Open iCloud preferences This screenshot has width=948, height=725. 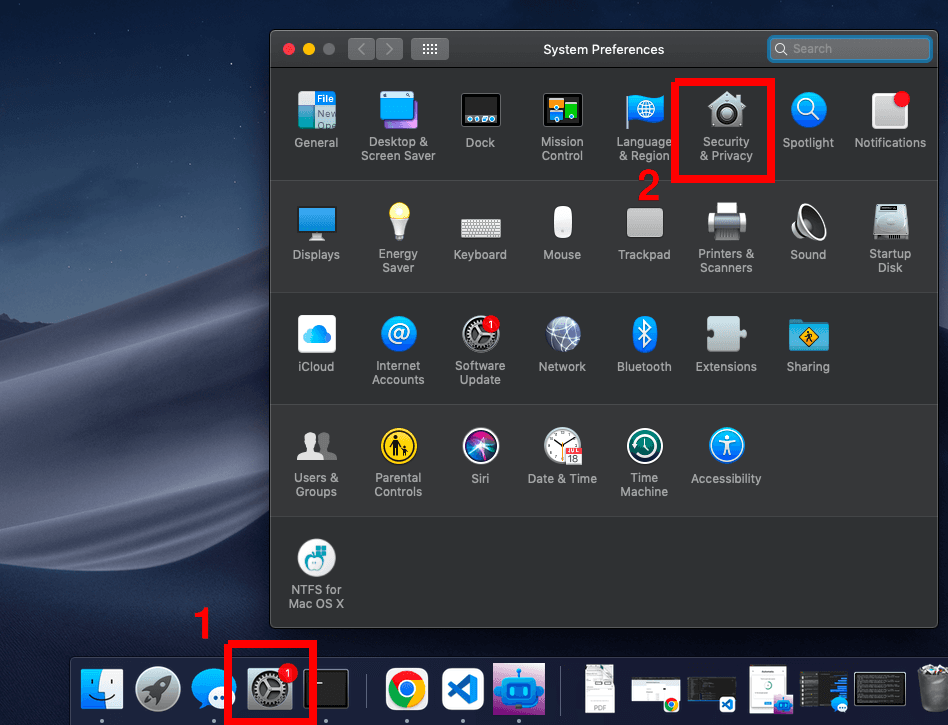point(316,343)
